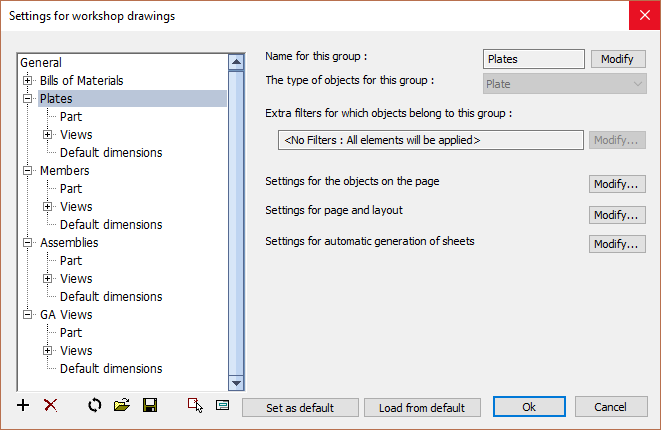
Task: Select Part under GA Views
Action: pos(71,333)
